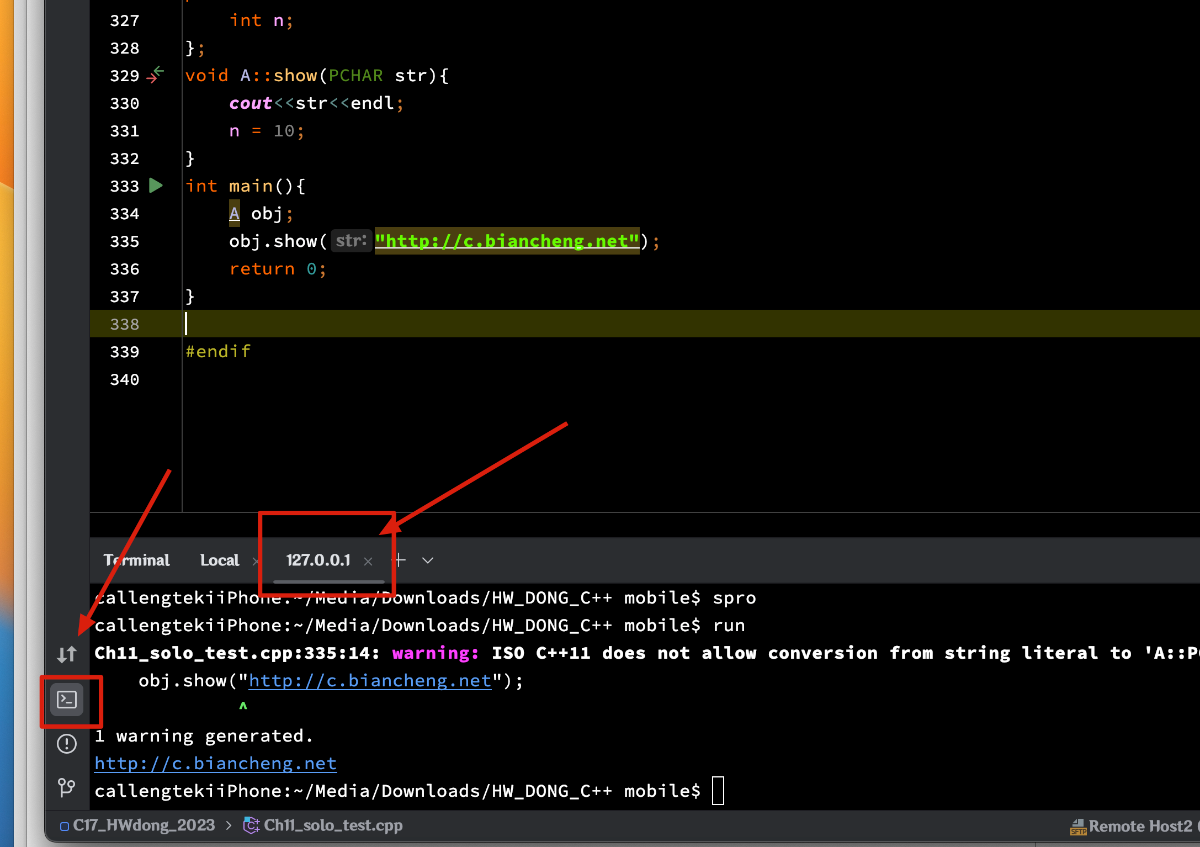Place cursor at the terminal prompt caret
The width and height of the screenshot is (1200, 847).
tap(718, 791)
